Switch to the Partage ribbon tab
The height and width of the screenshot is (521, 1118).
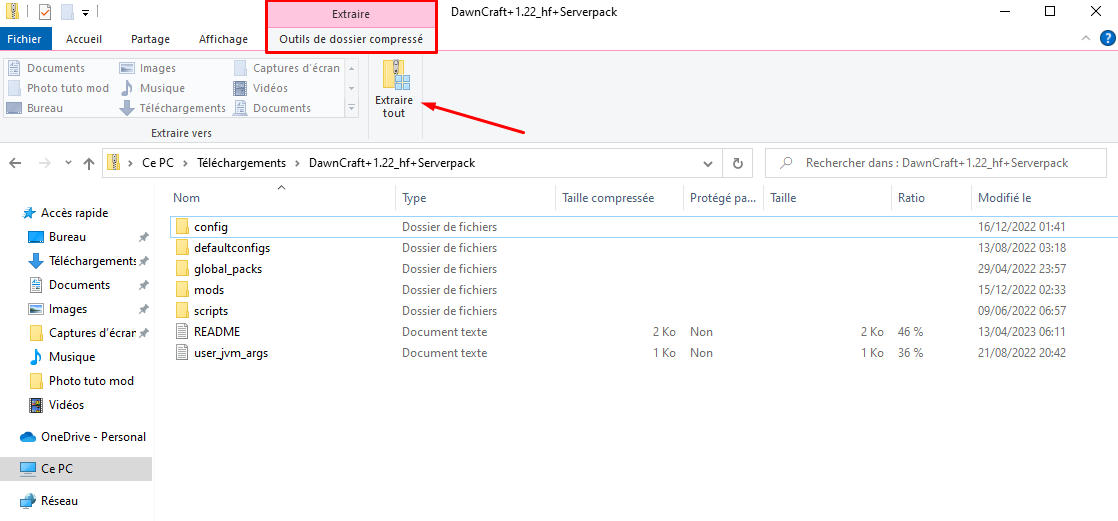(x=150, y=39)
